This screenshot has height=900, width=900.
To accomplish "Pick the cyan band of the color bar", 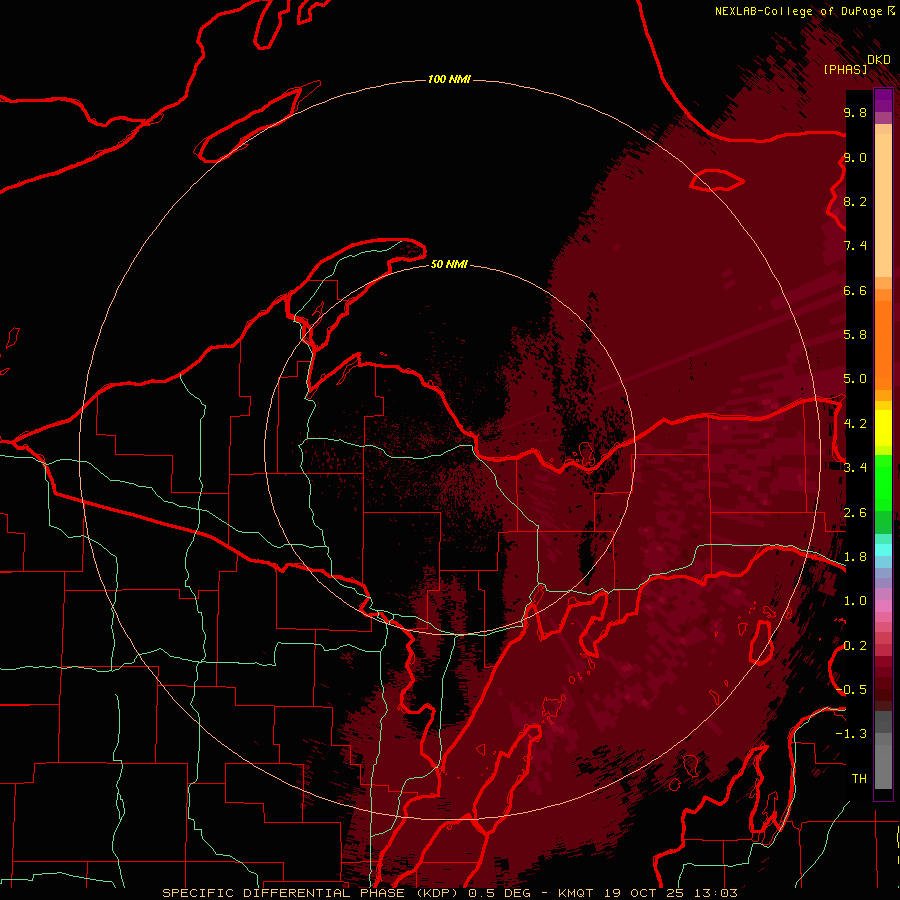I will coord(883,549).
